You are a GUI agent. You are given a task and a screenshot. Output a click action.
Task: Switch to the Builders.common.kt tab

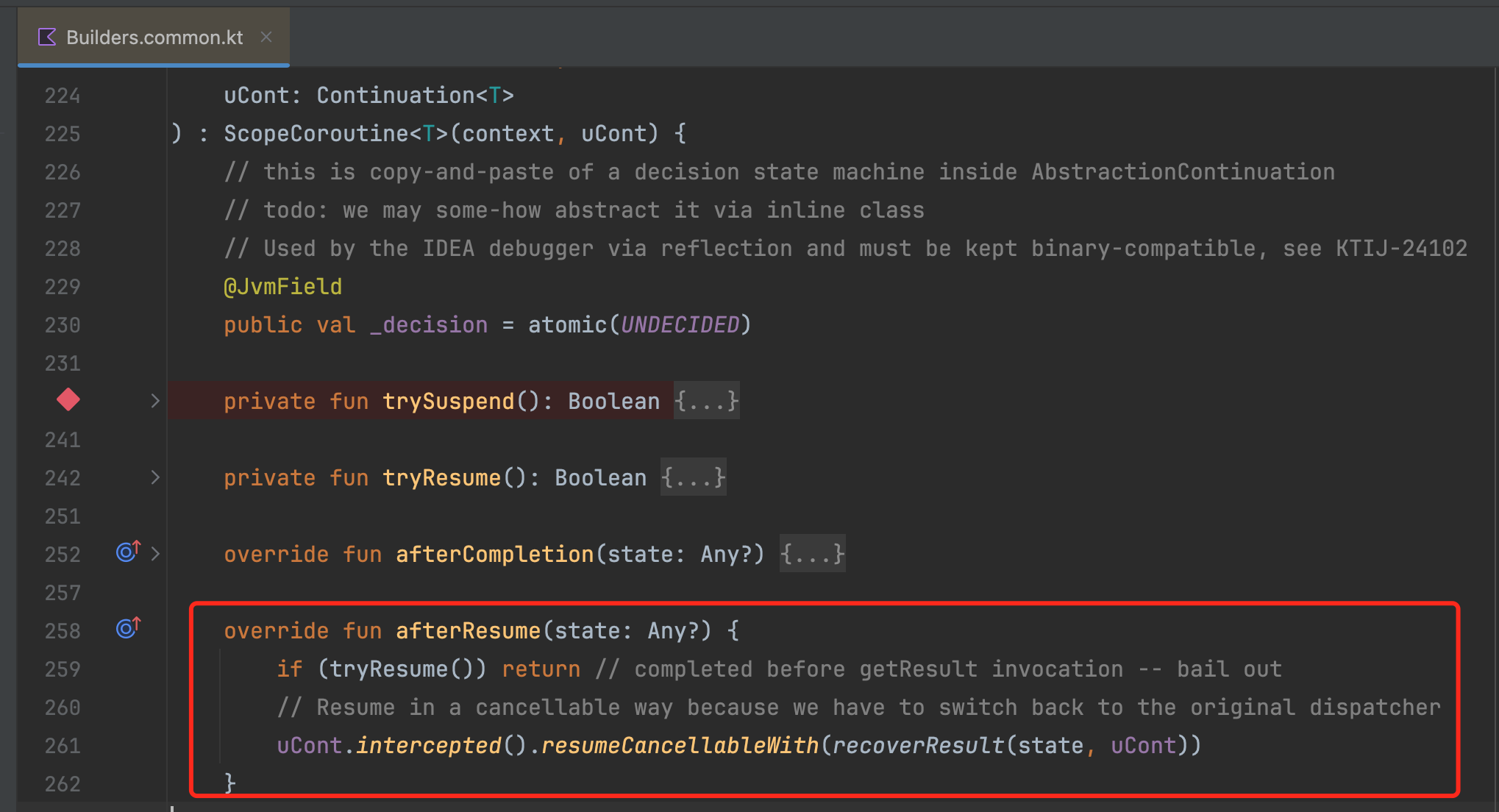click(x=154, y=37)
